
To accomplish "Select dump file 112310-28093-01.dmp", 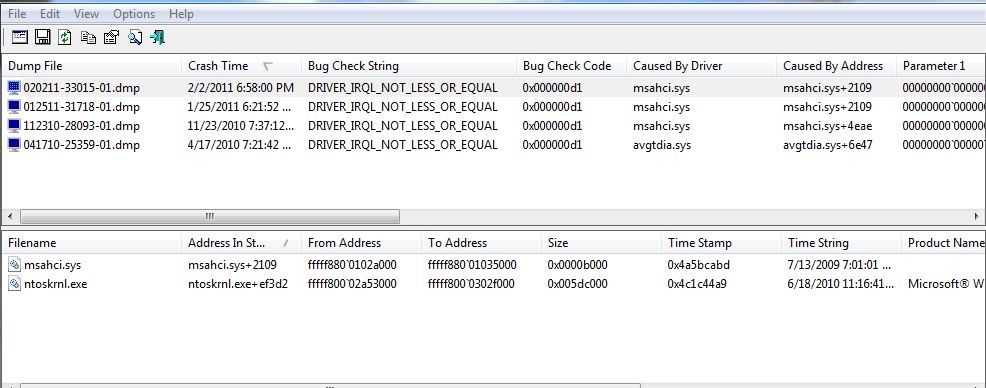I will coord(82,126).
